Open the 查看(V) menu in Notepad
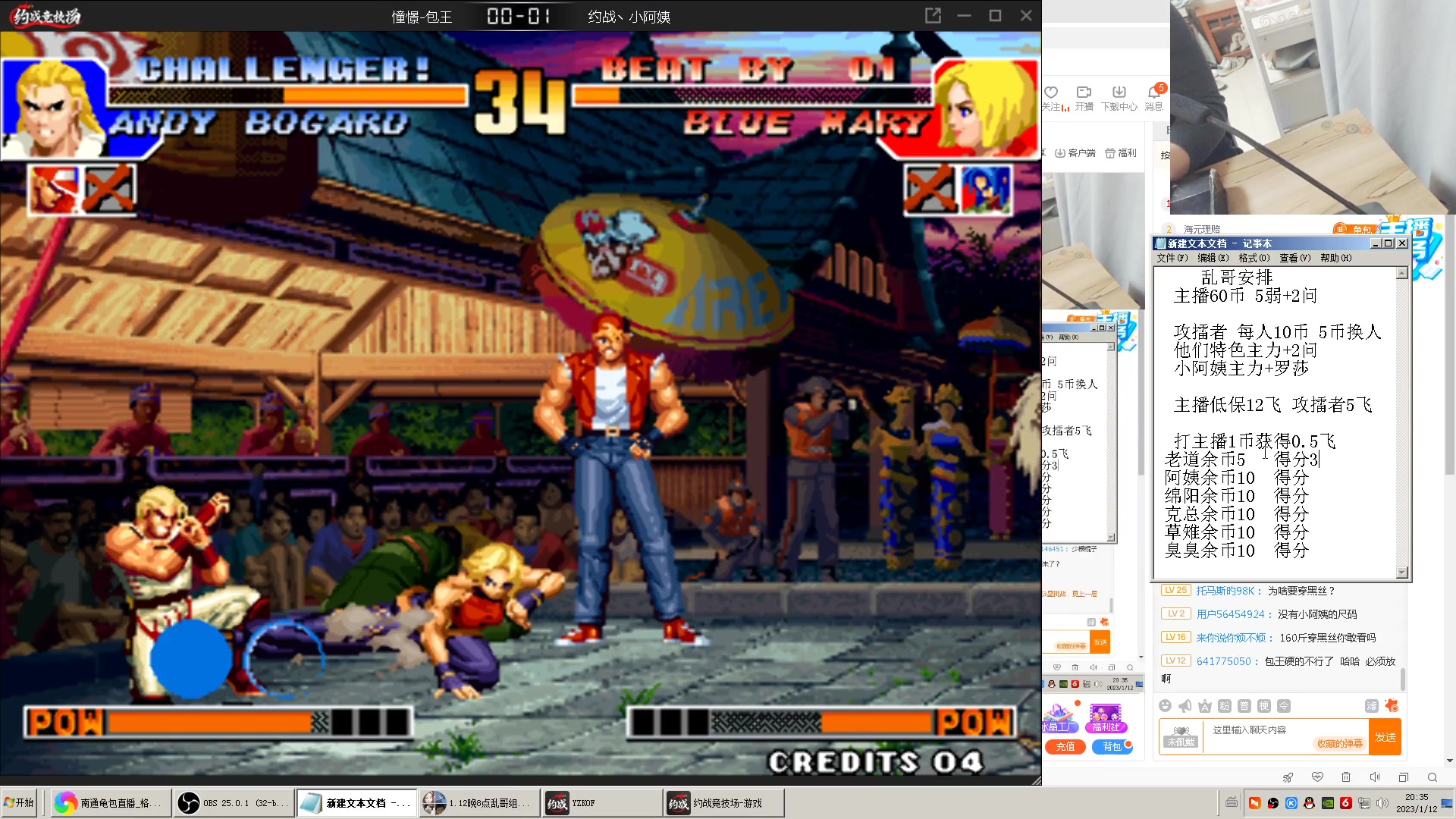 (1295, 258)
